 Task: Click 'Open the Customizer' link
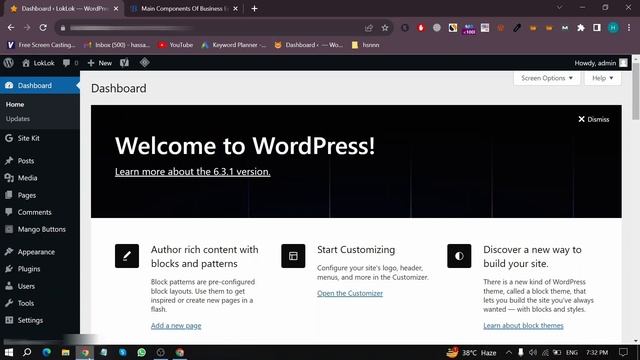pos(350,293)
